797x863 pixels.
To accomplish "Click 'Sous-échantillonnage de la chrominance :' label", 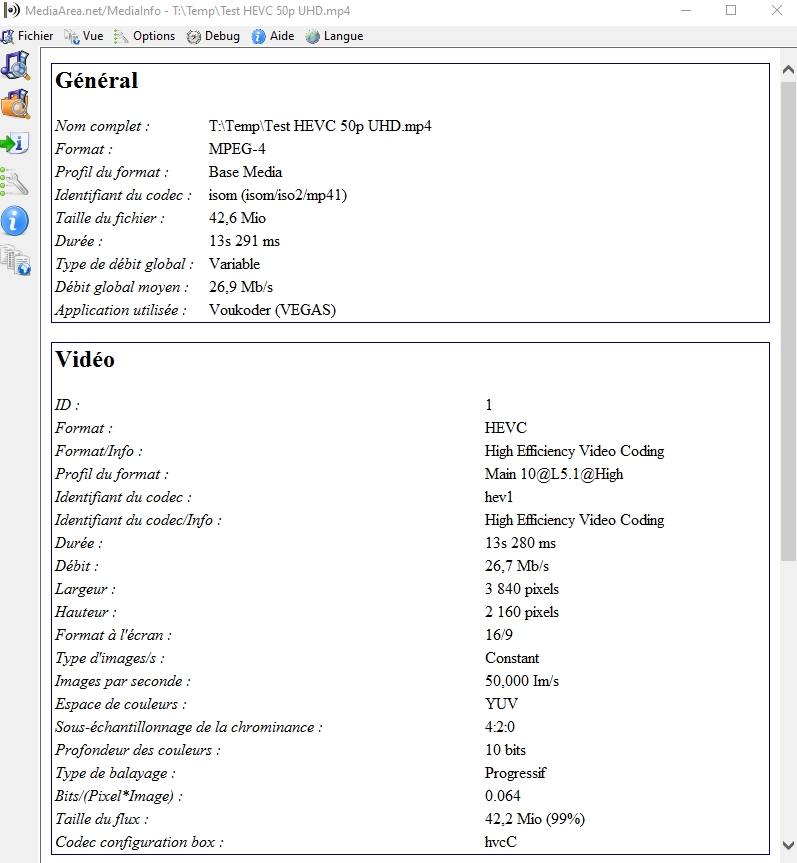I will pyautogui.click(x=188, y=727).
